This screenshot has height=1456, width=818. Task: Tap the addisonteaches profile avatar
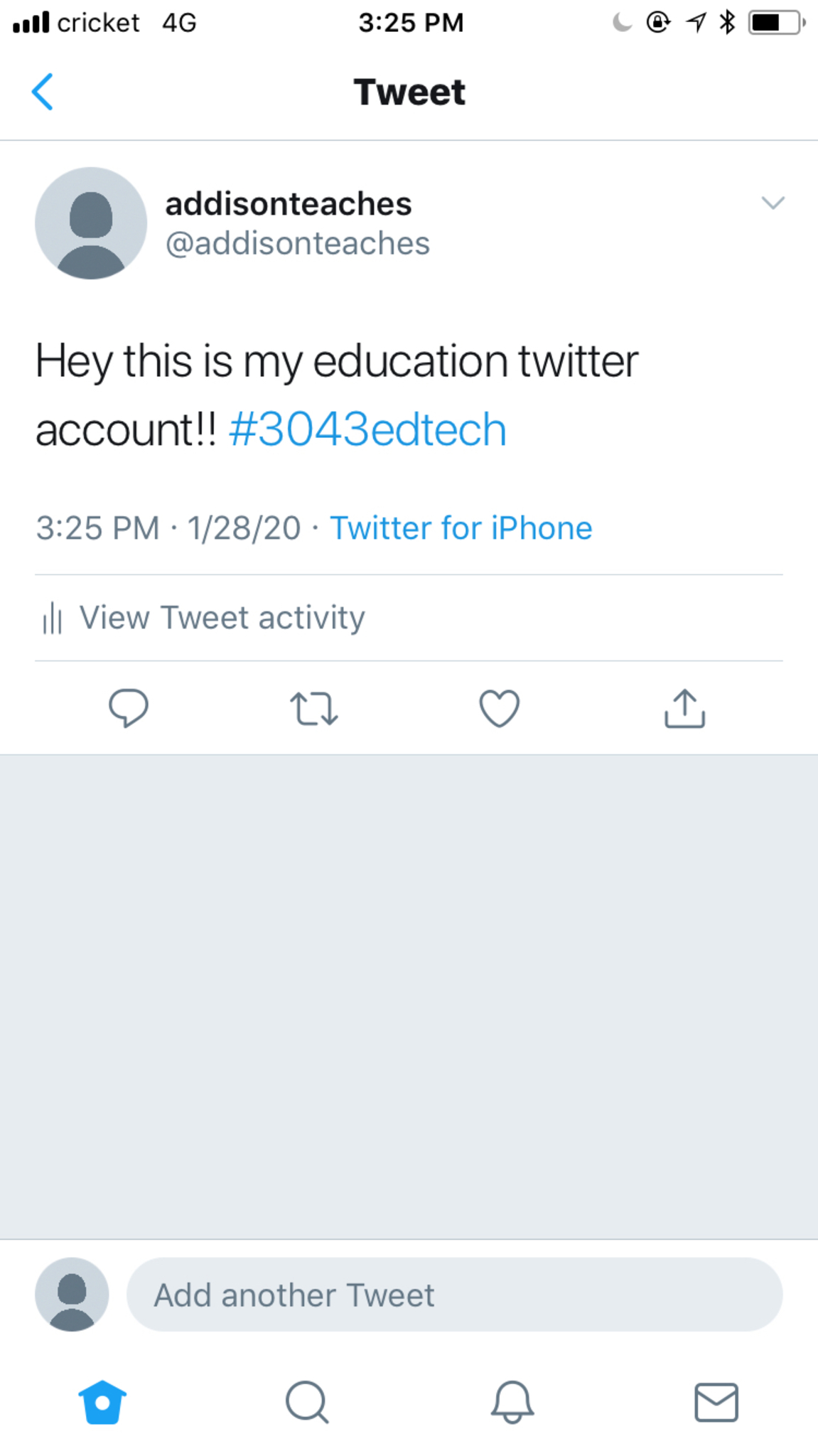click(x=91, y=223)
